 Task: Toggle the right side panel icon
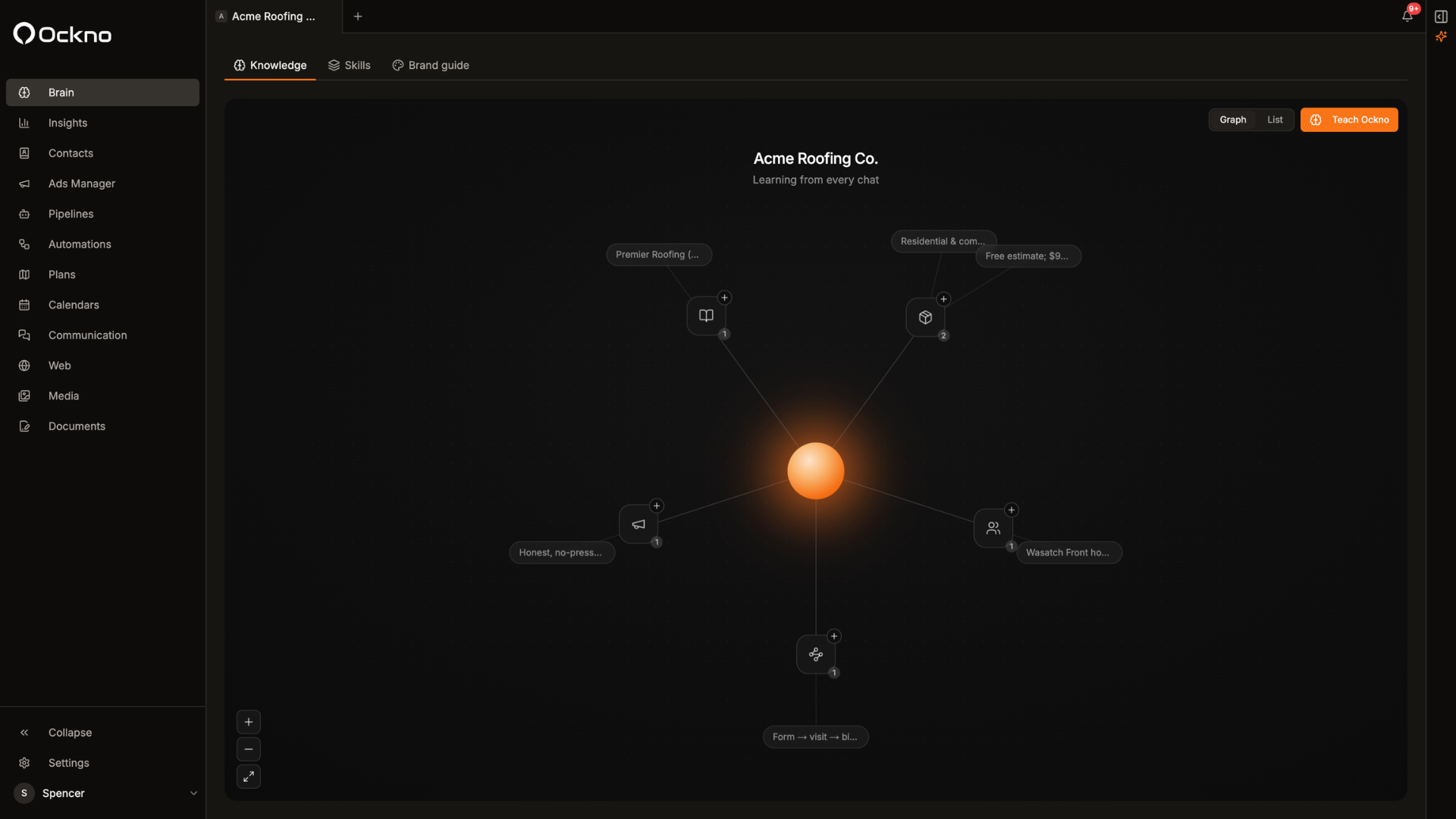click(1441, 16)
